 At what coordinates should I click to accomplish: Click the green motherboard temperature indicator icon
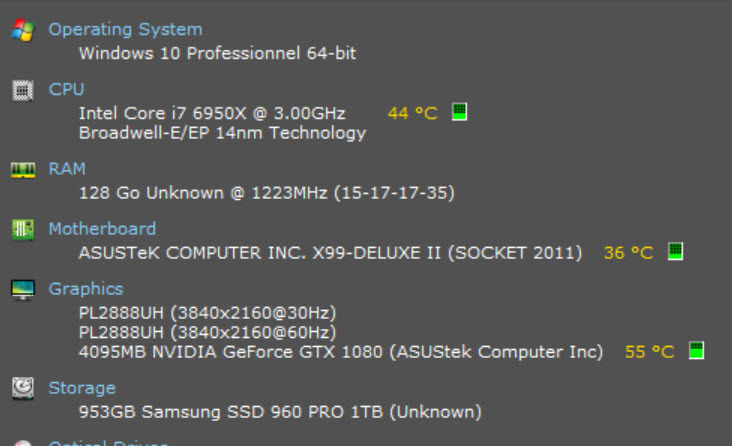675,252
